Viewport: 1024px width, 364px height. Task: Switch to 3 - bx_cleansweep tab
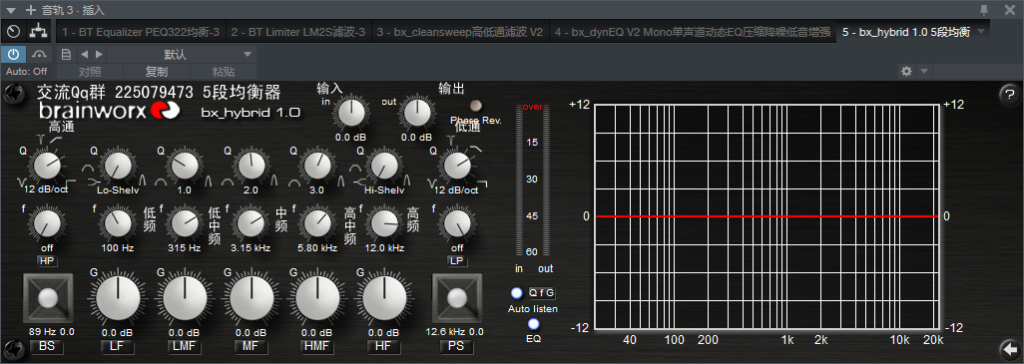(460, 32)
